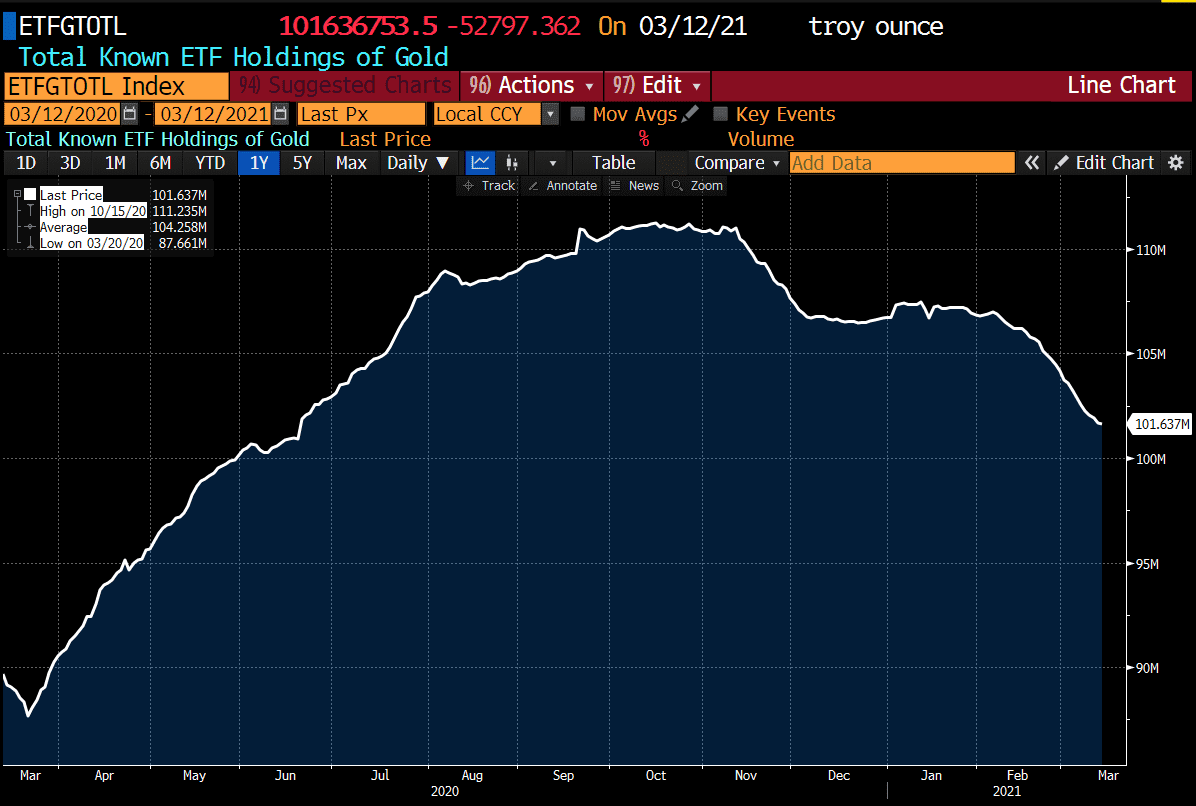Activate the Zoom magnifier tool
The width and height of the screenshot is (1196, 806).
point(697,185)
